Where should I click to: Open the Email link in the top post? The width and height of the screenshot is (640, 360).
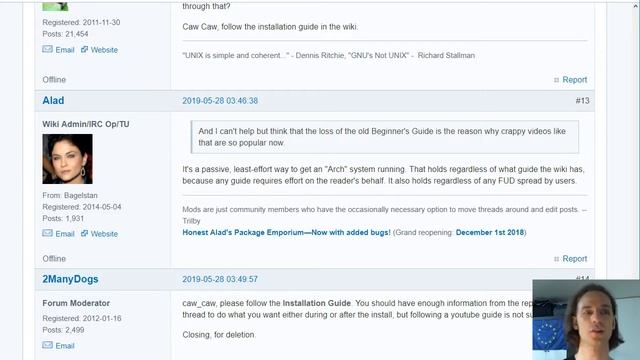coord(65,50)
